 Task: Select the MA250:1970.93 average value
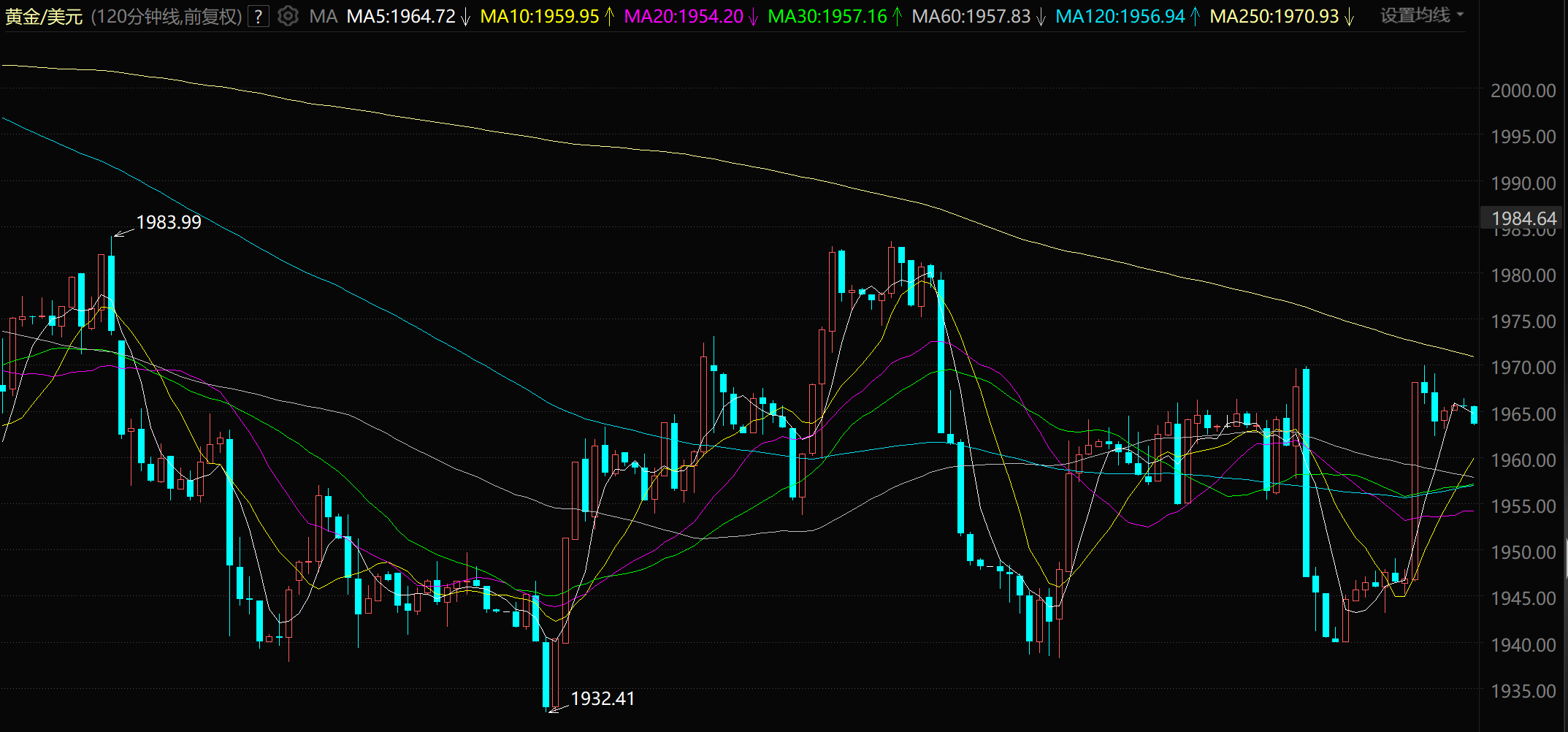point(1274,16)
